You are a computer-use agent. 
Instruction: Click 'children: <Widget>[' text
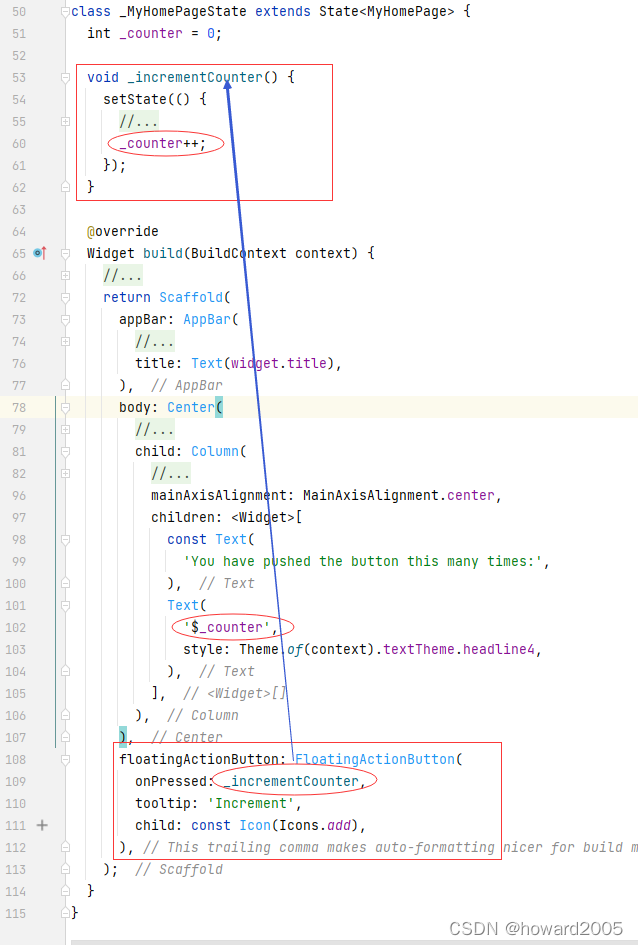pos(227,517)
